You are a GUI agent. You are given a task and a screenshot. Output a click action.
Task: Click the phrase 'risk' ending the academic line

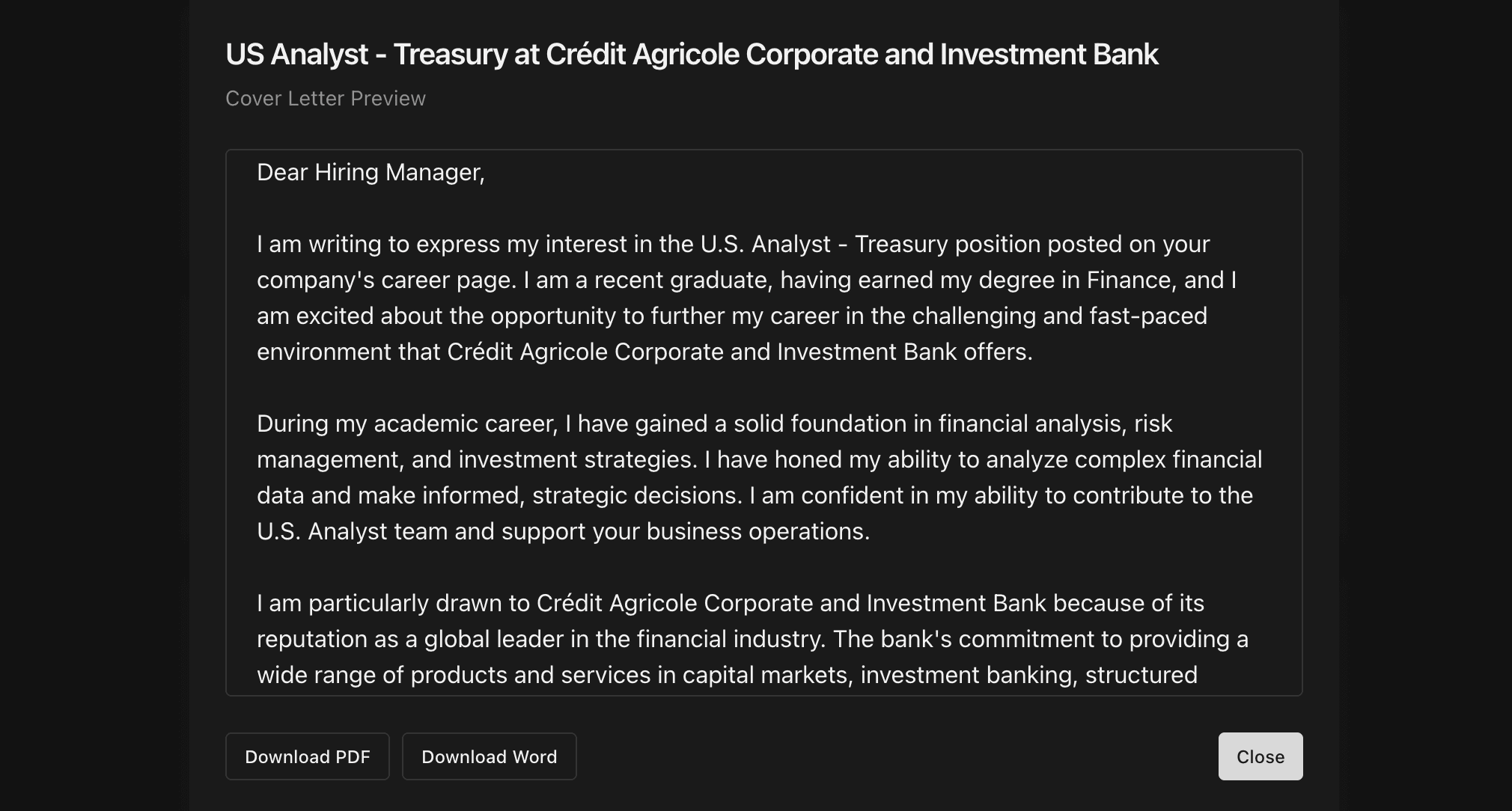point(1153,423)
